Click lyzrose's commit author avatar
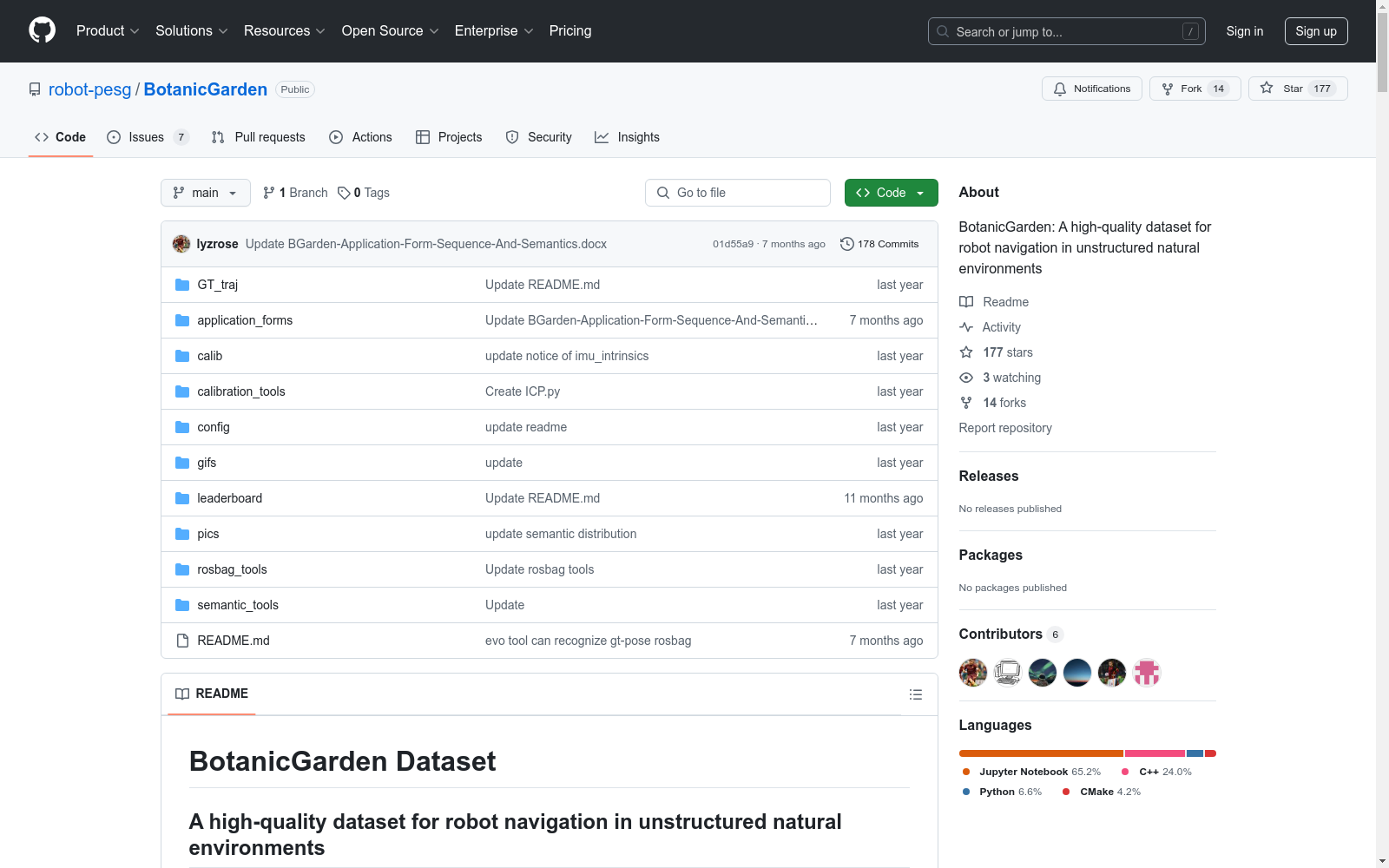Viewport: 1389px width, 868px height. (x=181, y=244)
